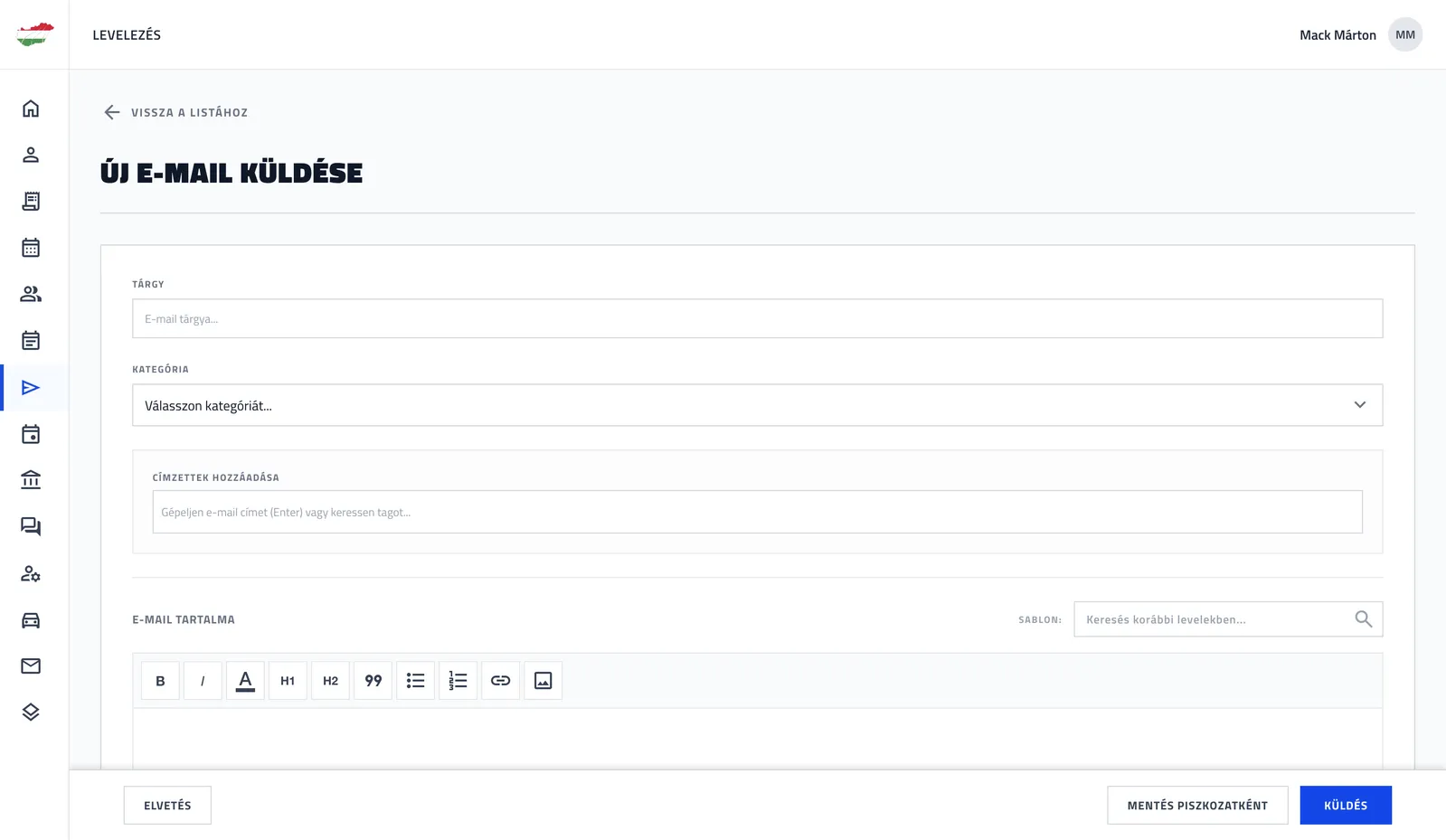Insert a hyperlink
The width and height of the screenshot is (1446, 840).
(501, 681)
